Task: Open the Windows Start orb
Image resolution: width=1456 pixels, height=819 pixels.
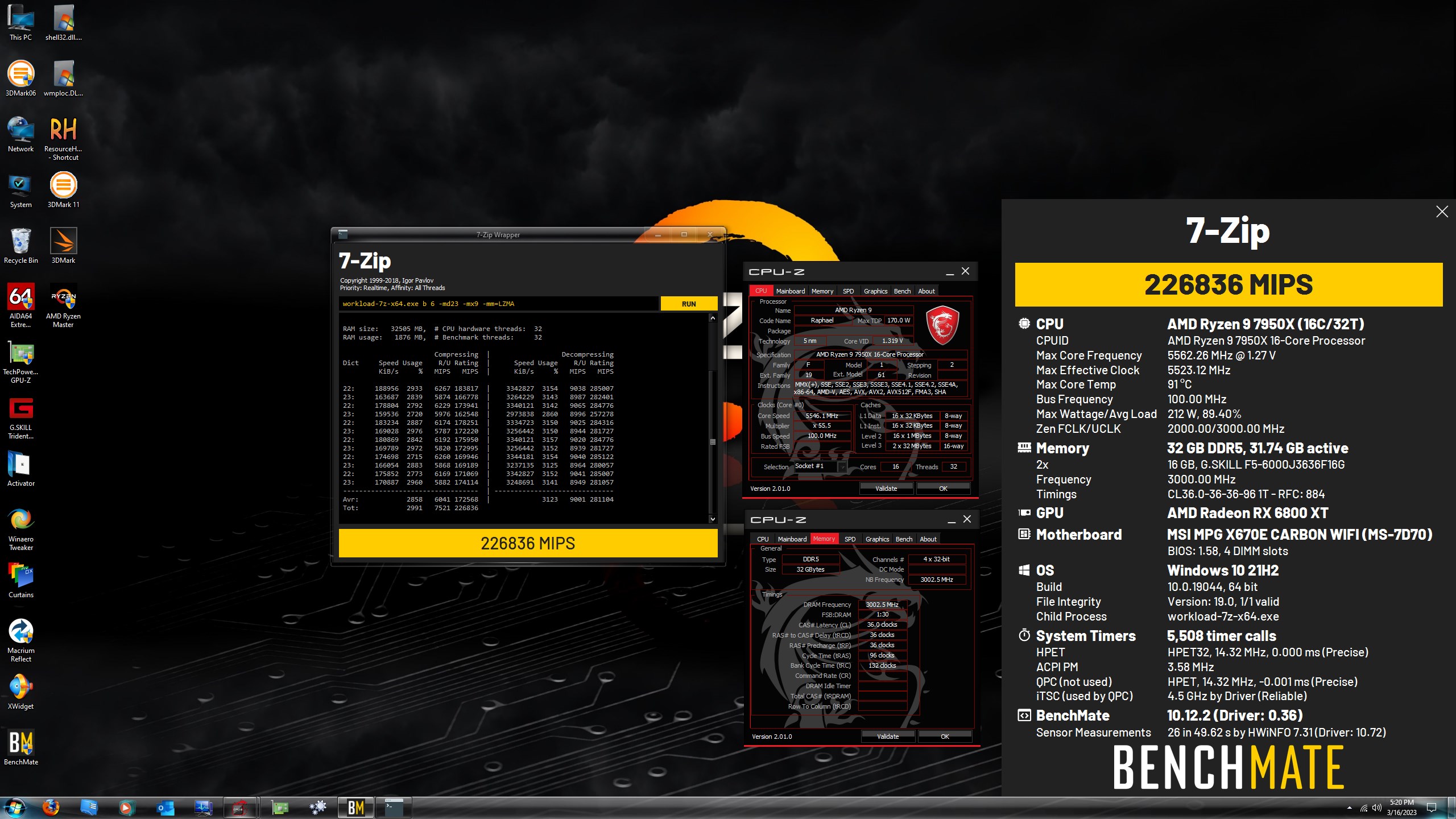Action: 14,808
